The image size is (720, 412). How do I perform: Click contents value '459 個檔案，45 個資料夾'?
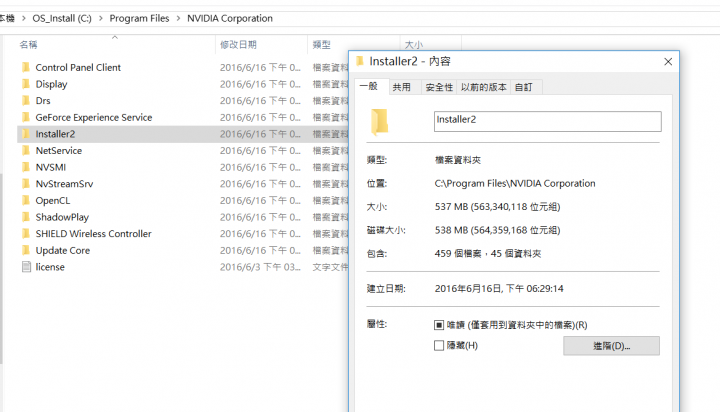click(x=488, y=254)
